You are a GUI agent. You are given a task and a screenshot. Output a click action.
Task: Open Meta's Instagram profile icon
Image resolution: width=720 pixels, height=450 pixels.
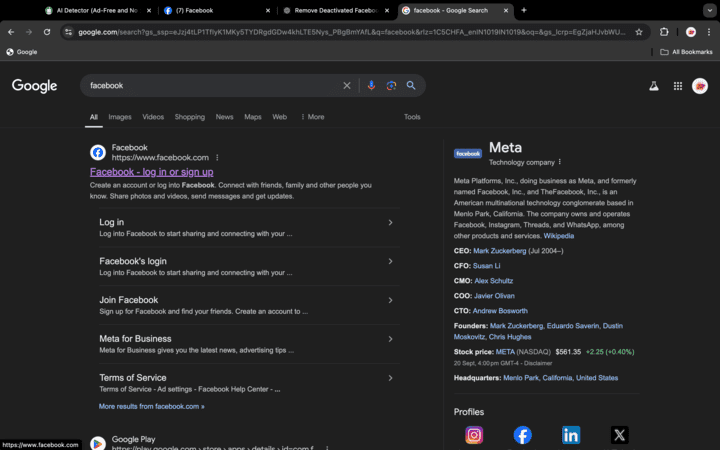coord(474,435)
